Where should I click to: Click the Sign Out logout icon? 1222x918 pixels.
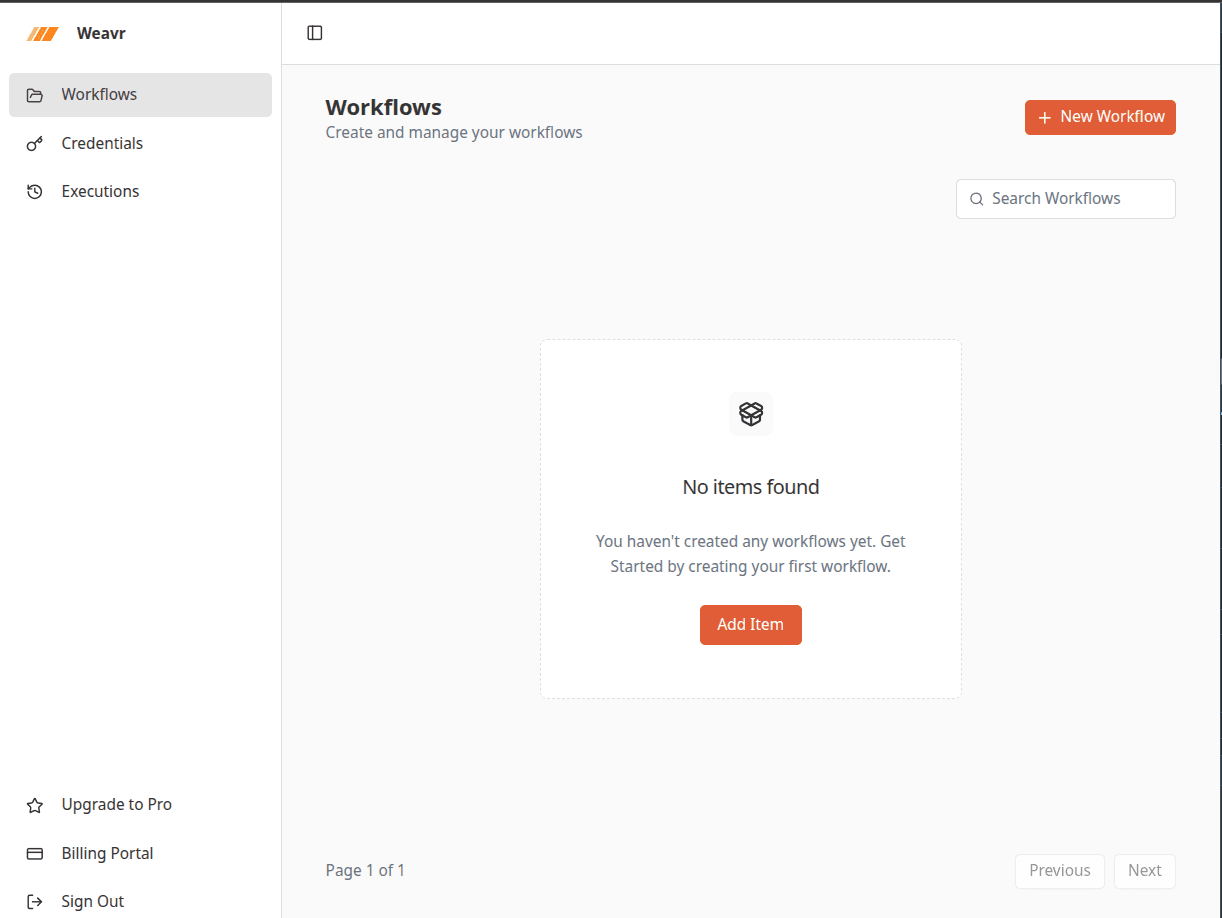click(36, 901)
